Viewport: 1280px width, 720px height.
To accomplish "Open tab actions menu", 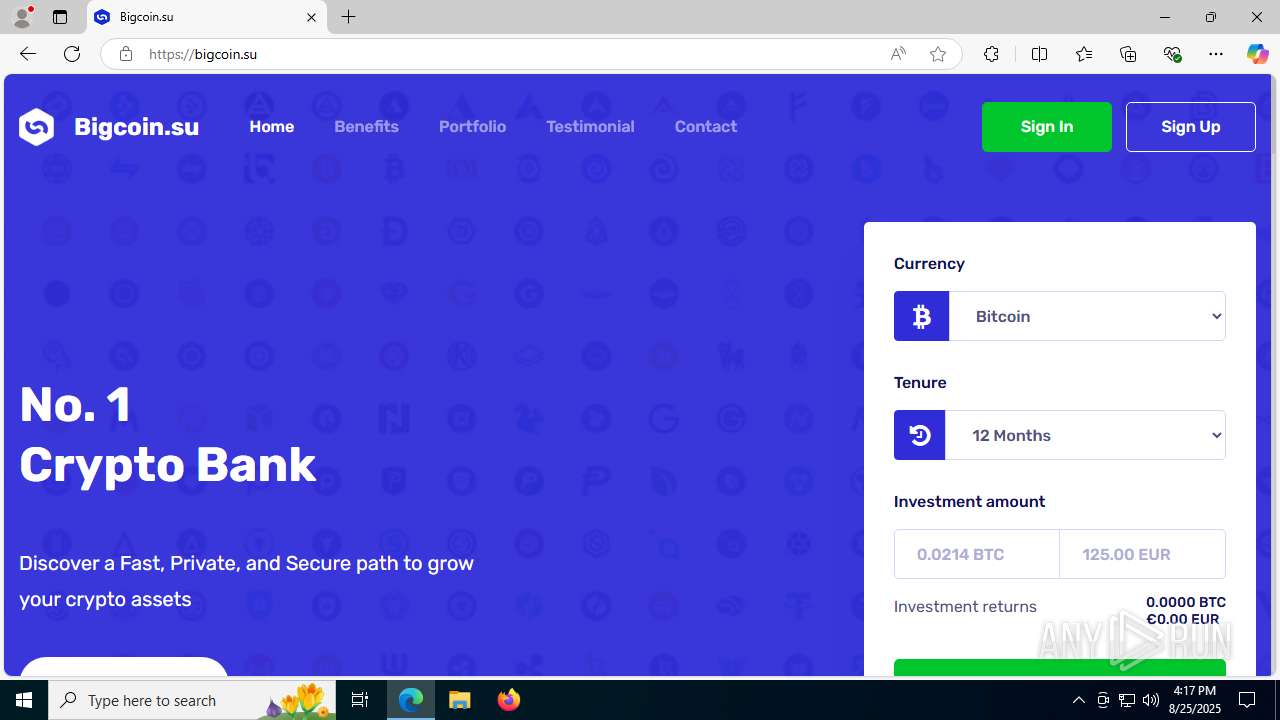I will (60, 17).
